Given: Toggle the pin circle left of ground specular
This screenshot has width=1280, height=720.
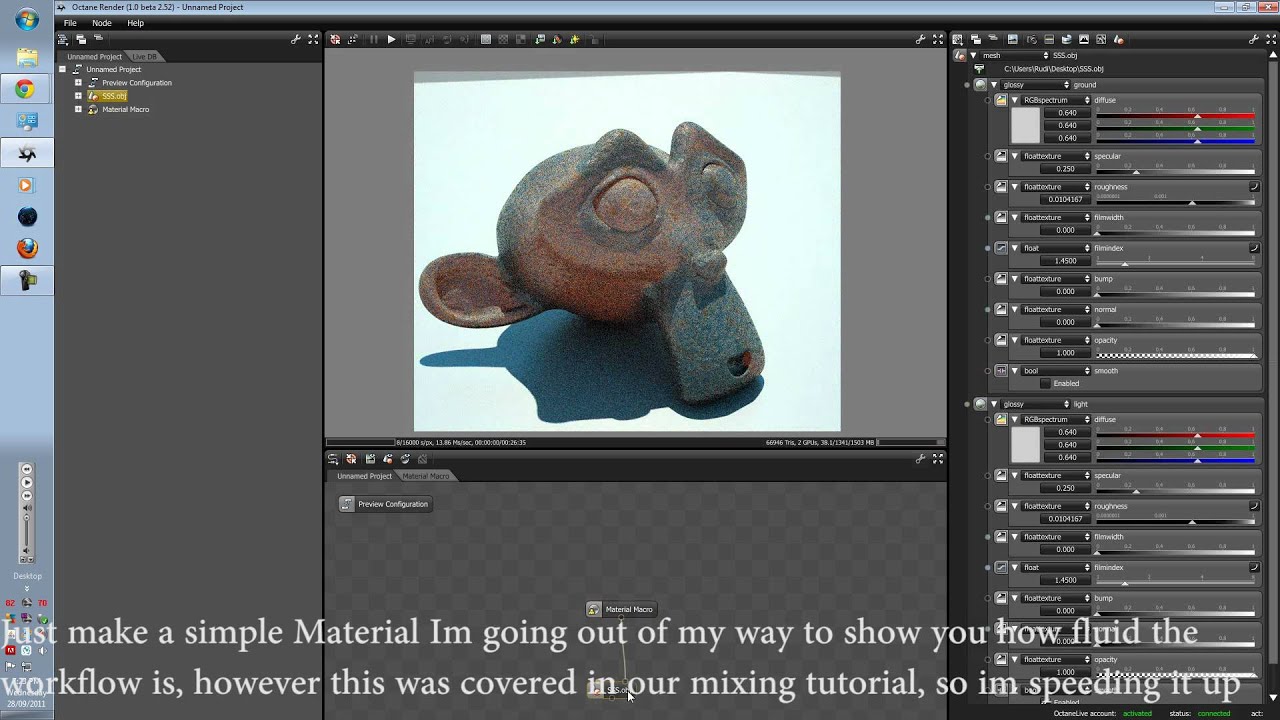Looking at the screenshot, I should (x=988, y=156).
